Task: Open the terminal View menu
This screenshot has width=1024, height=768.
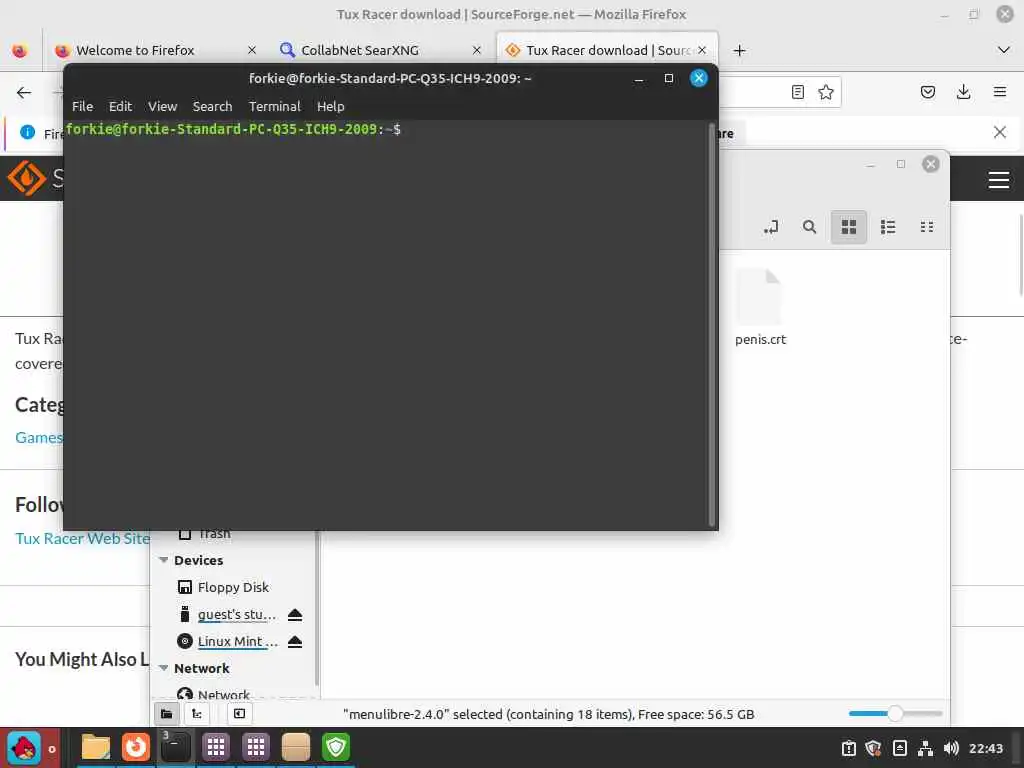Action: [162, 106]
